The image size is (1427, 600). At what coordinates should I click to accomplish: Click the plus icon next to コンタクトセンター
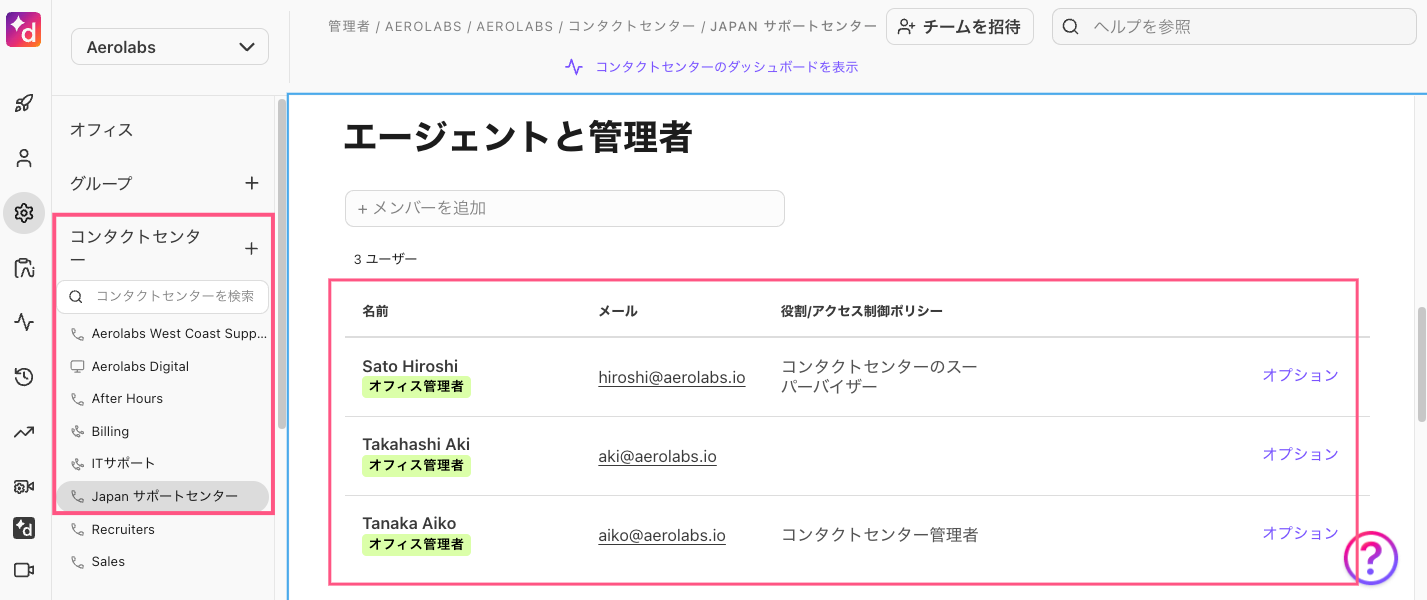[252, 248]
